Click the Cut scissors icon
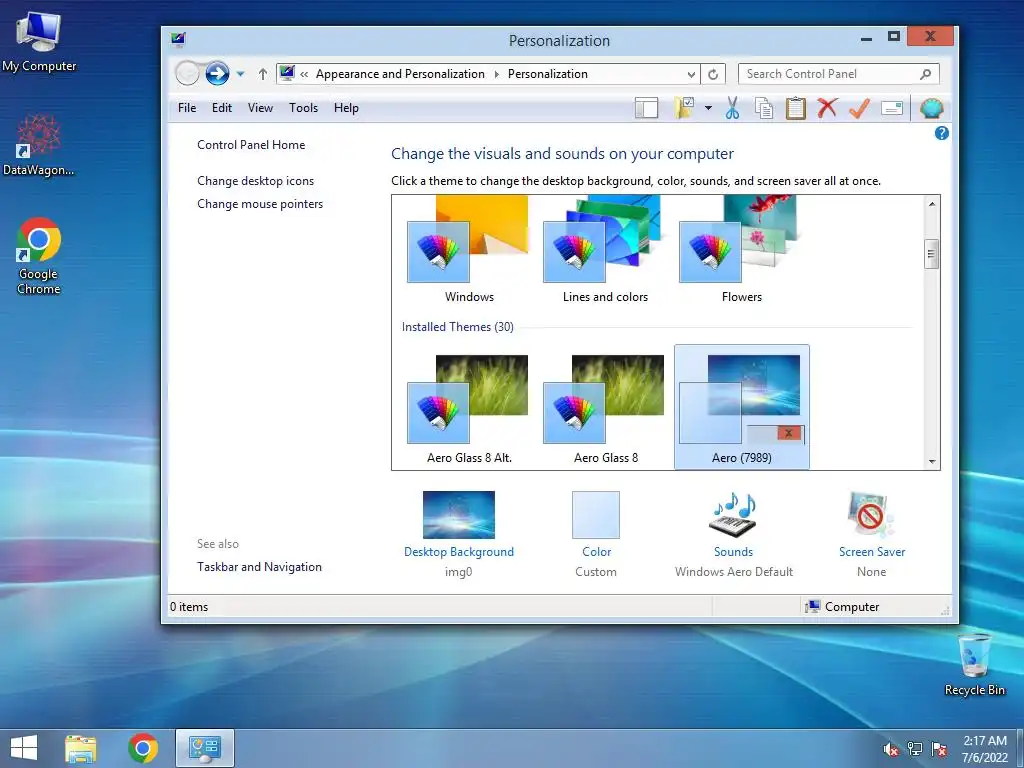 pos(732,108)
